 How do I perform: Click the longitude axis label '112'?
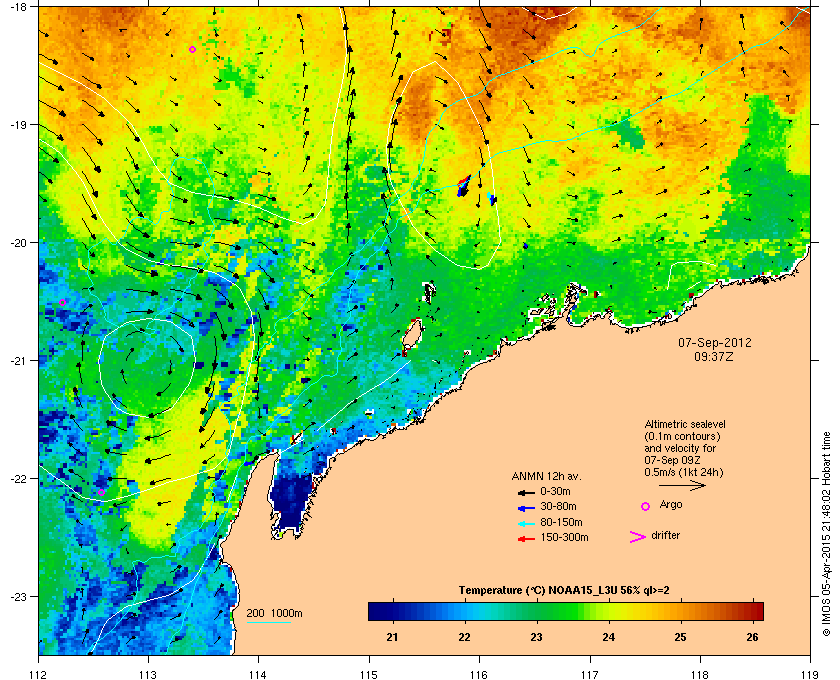[39, 674]
